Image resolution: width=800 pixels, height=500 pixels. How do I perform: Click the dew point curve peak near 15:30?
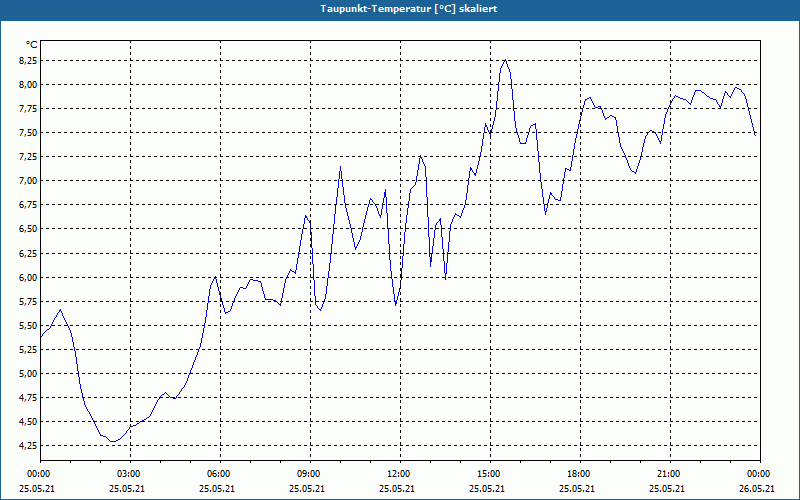click(505, 60)
